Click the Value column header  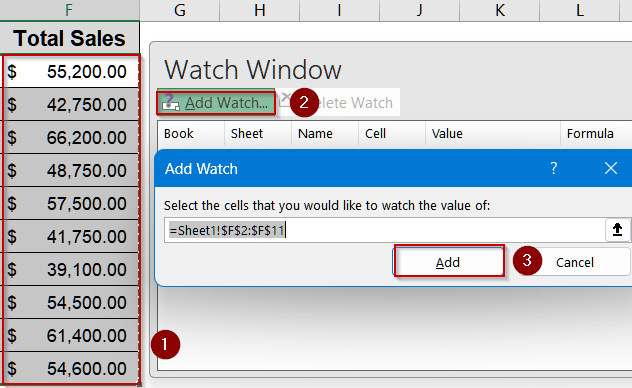tap(493, 133)
